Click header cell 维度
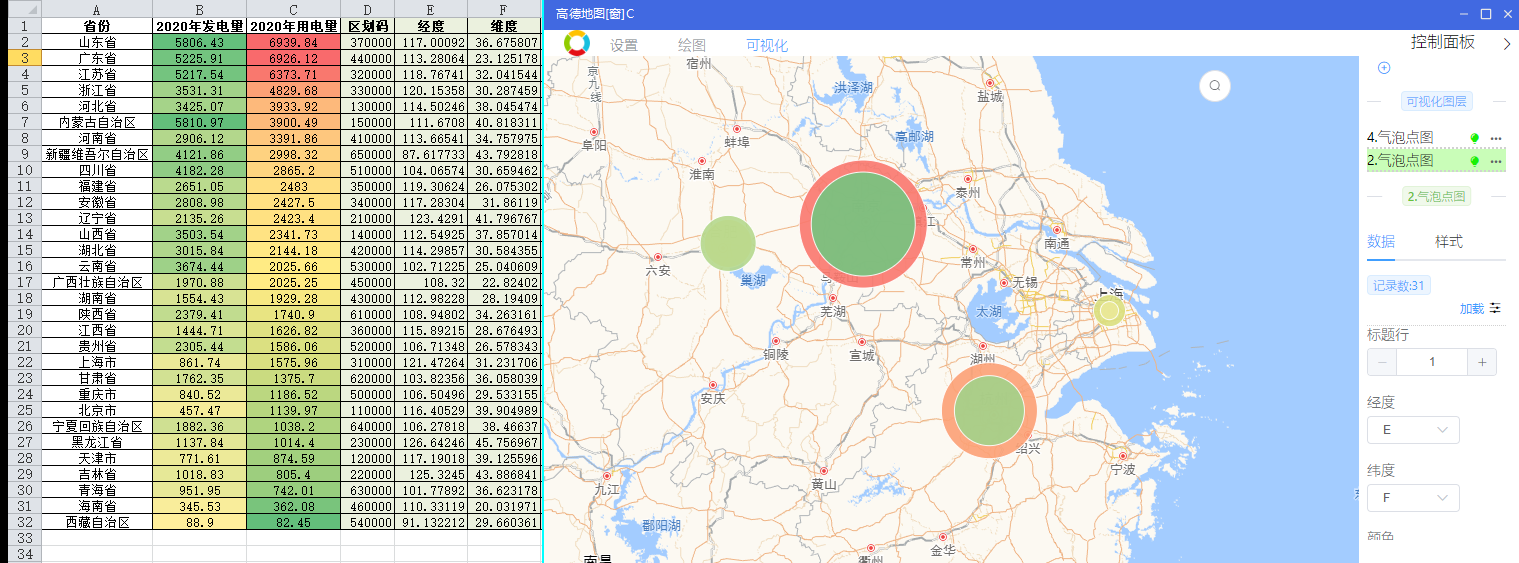 coord(504,26)
